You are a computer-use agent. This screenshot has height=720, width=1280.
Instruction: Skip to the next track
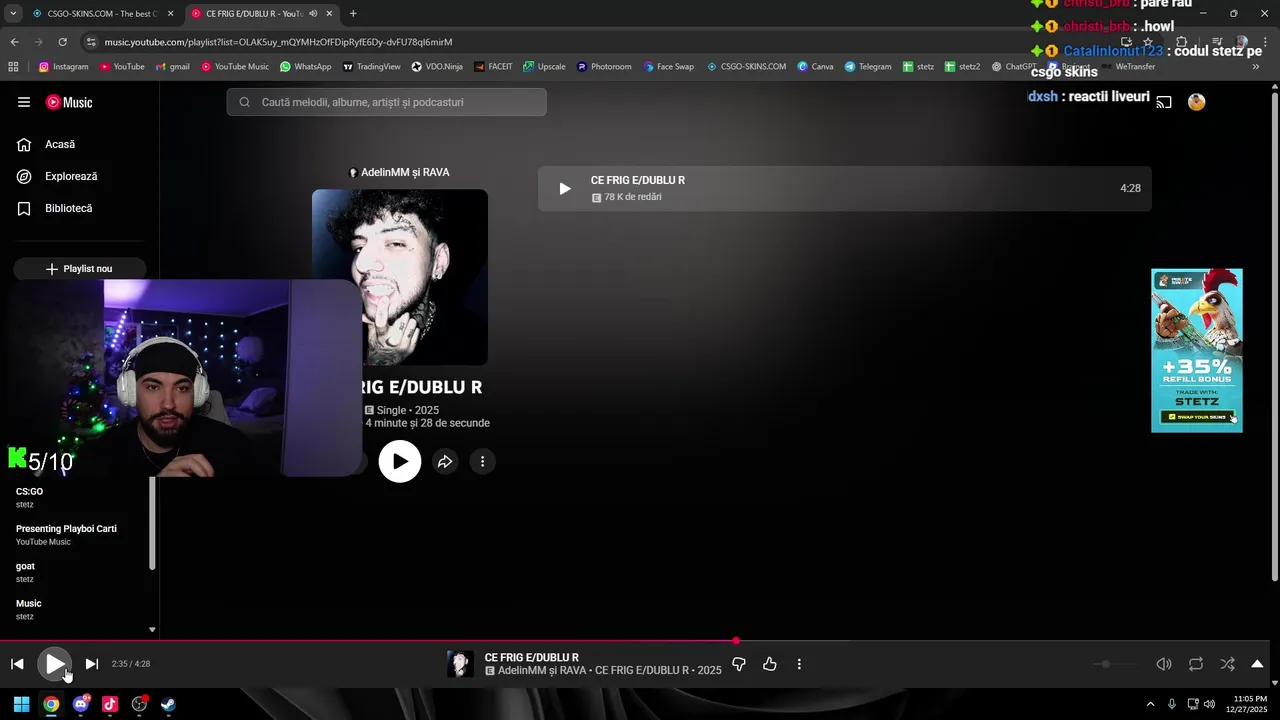coord(92,664)
